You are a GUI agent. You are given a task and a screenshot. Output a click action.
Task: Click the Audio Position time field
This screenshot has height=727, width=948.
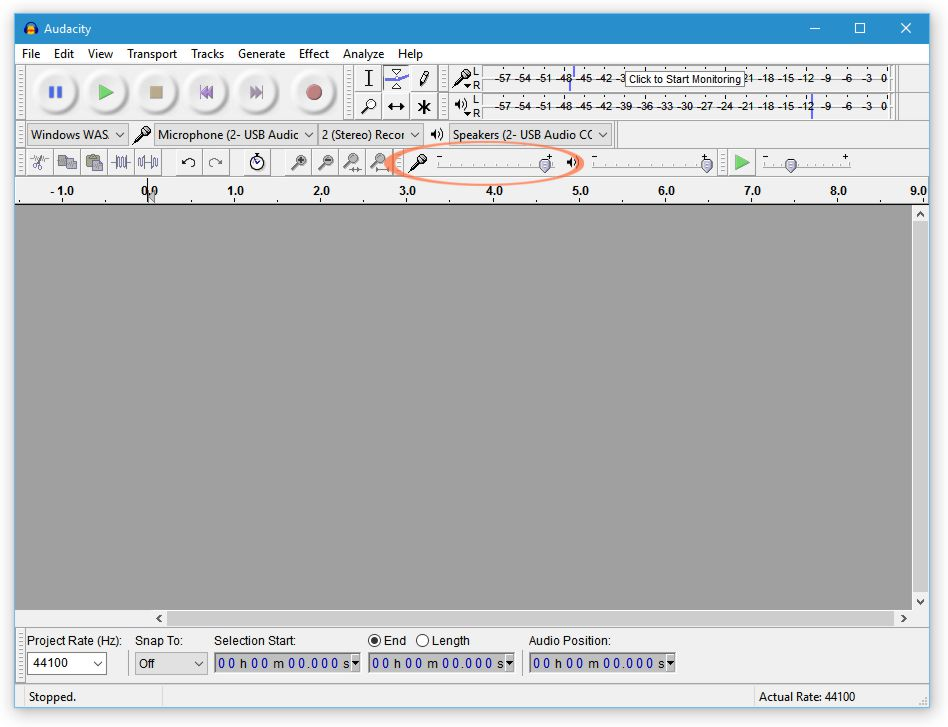point(602,663)
